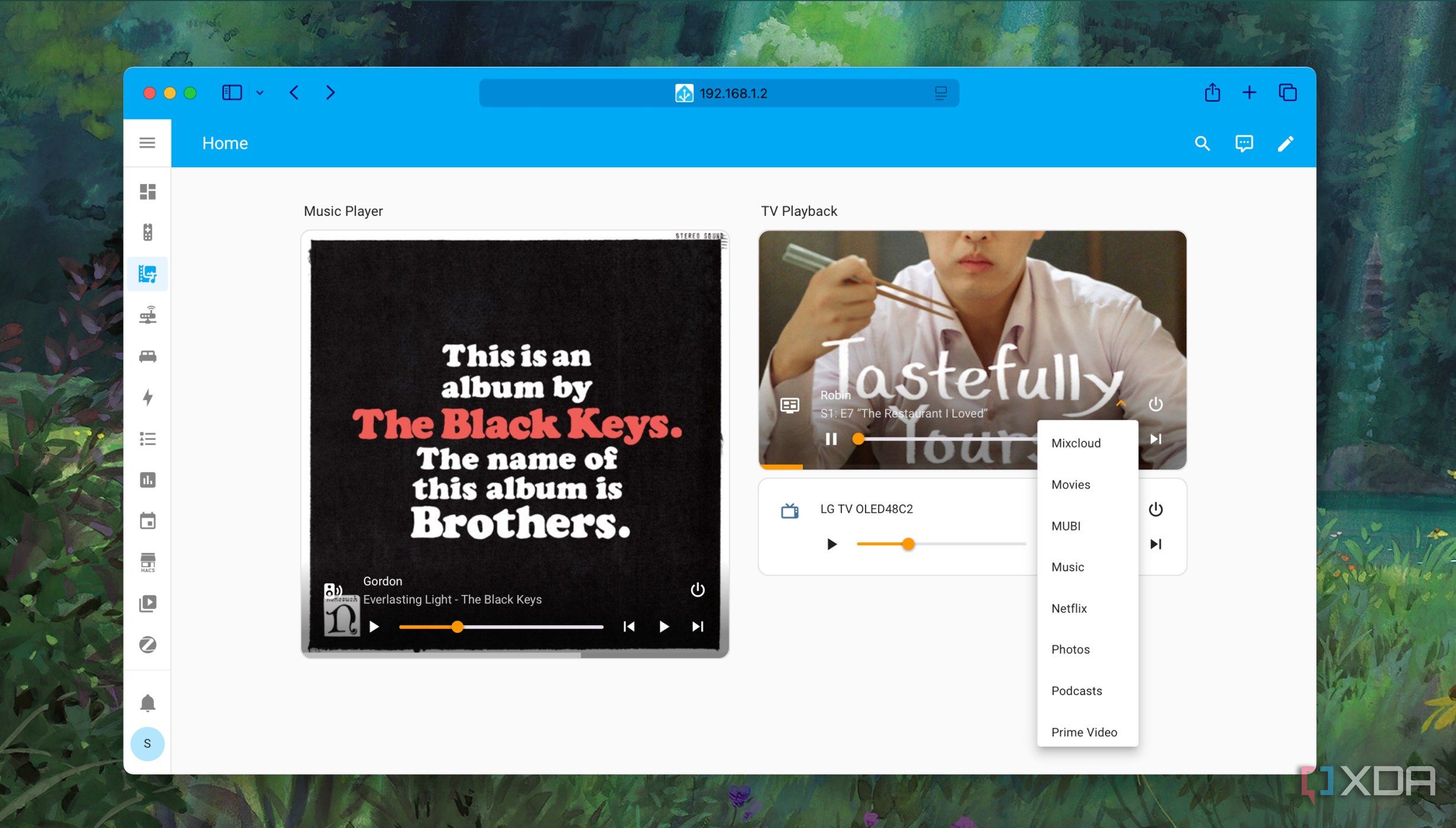Screen dimensions: 1456x828
Task: Go forward with Safari forward arrow
Action: click(330, 93)
